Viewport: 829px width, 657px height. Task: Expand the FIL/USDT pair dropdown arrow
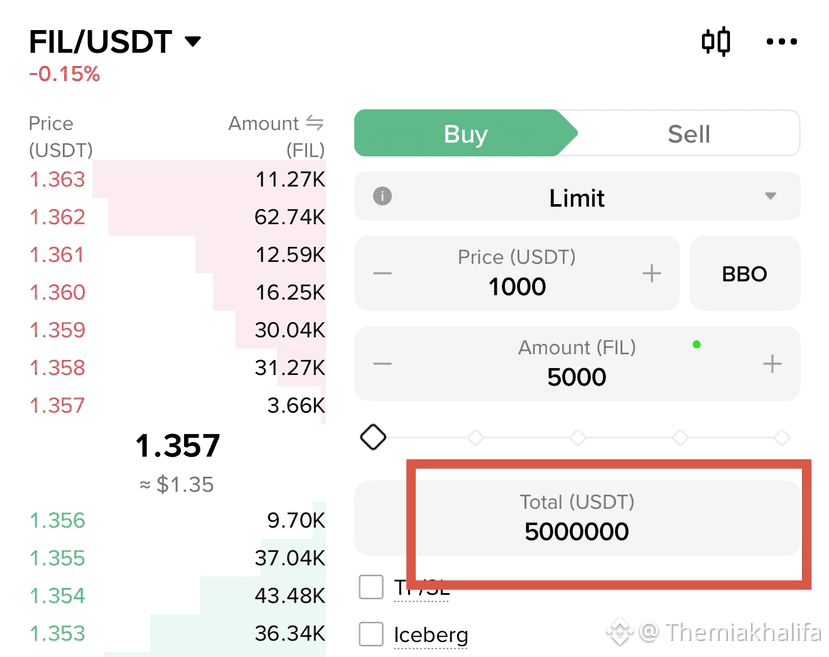pyautogui.click(x=193, y=41)
